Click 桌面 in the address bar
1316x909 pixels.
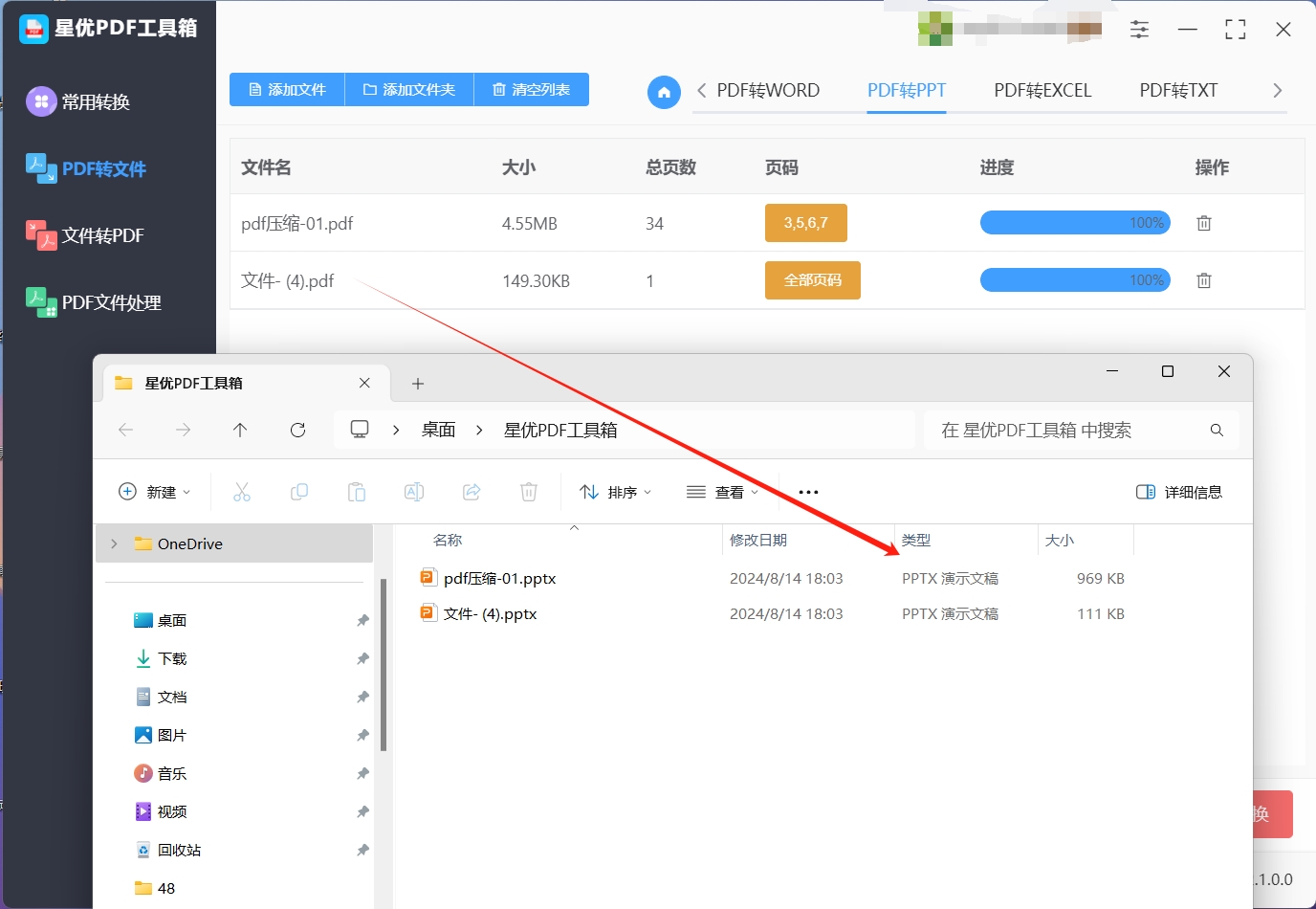pyautogui.click(x=439, y=430)
